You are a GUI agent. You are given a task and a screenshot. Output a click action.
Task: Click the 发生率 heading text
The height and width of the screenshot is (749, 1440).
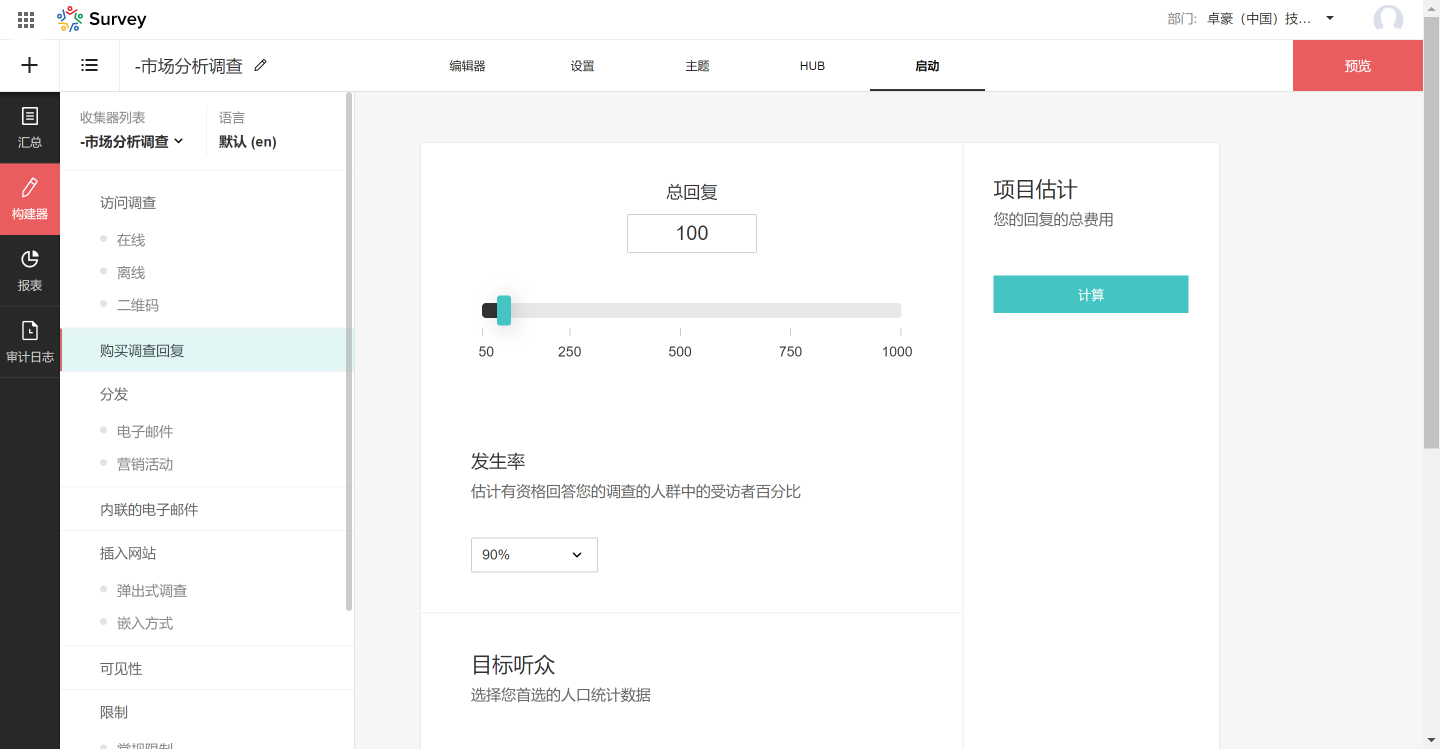point(498,462)
